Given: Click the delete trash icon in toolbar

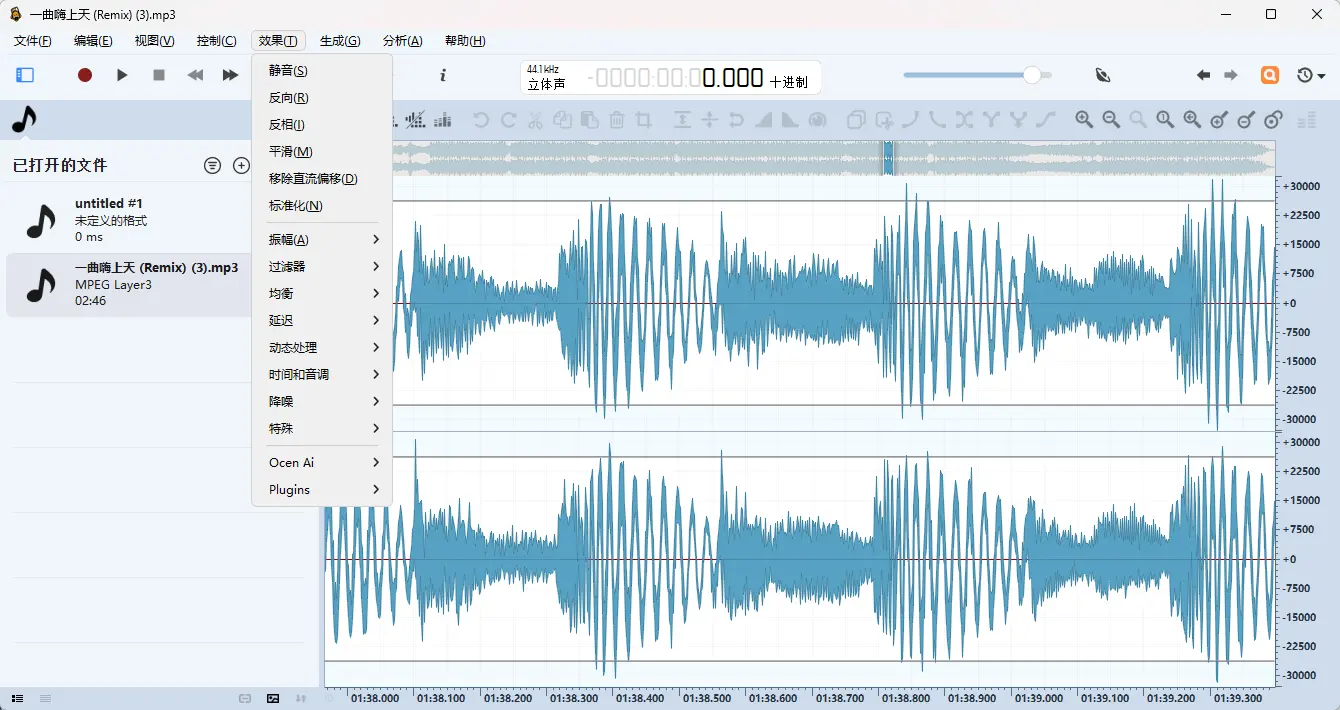Looking at the screenshot, I should (617, 120).
